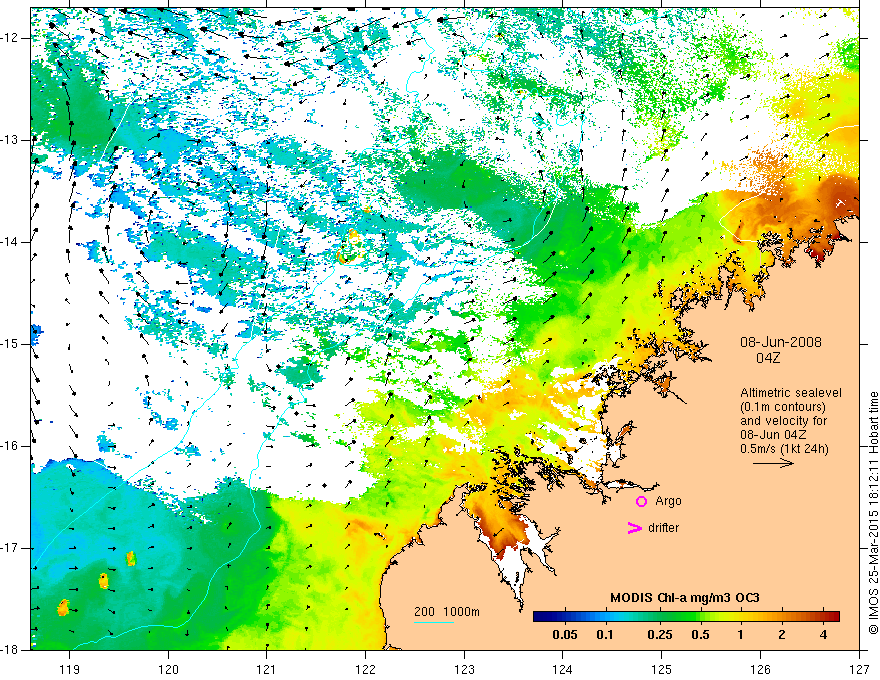Image resolution: width=880 pixels, height=680 pixels.
Task: Click the time label 04Z
Action: [x=768, y=358]
